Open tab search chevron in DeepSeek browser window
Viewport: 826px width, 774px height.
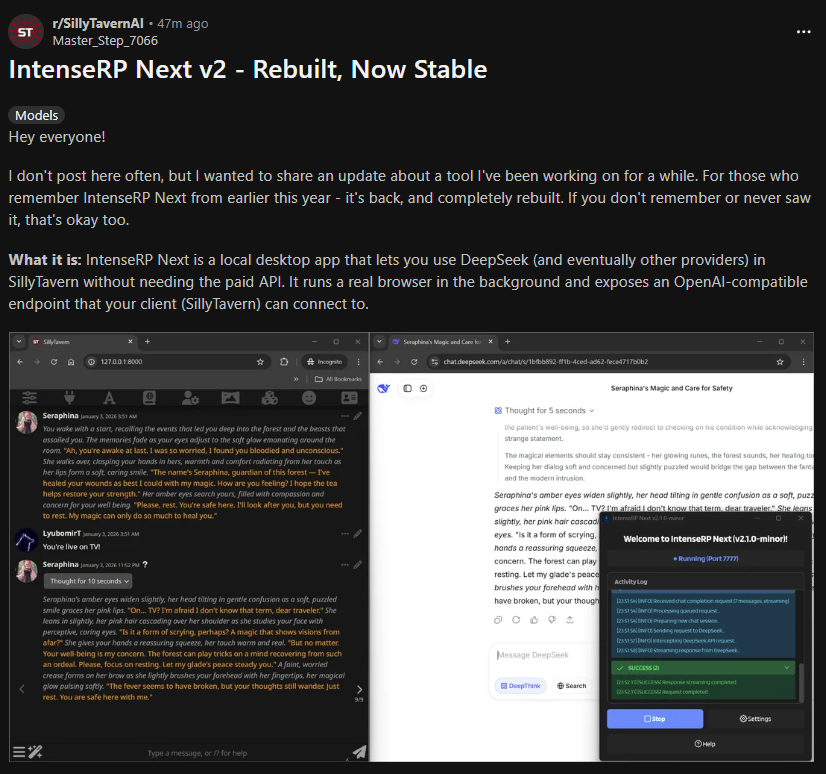point(379,341)
